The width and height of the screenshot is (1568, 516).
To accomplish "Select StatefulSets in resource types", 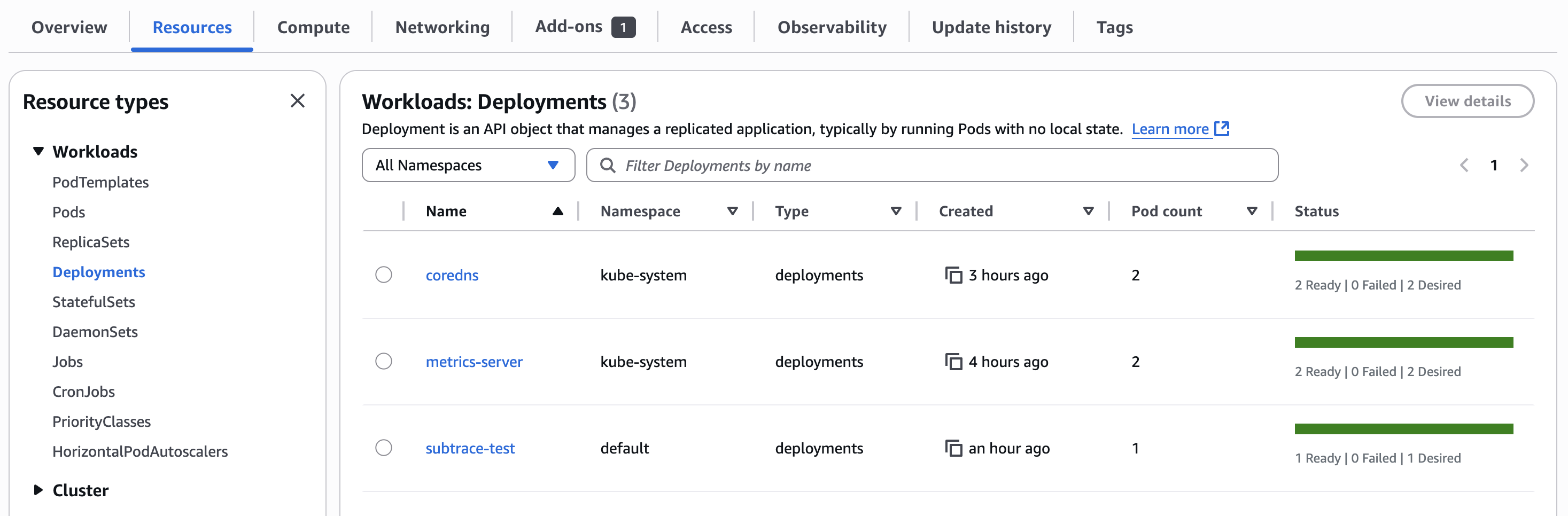I will [94, 301].
